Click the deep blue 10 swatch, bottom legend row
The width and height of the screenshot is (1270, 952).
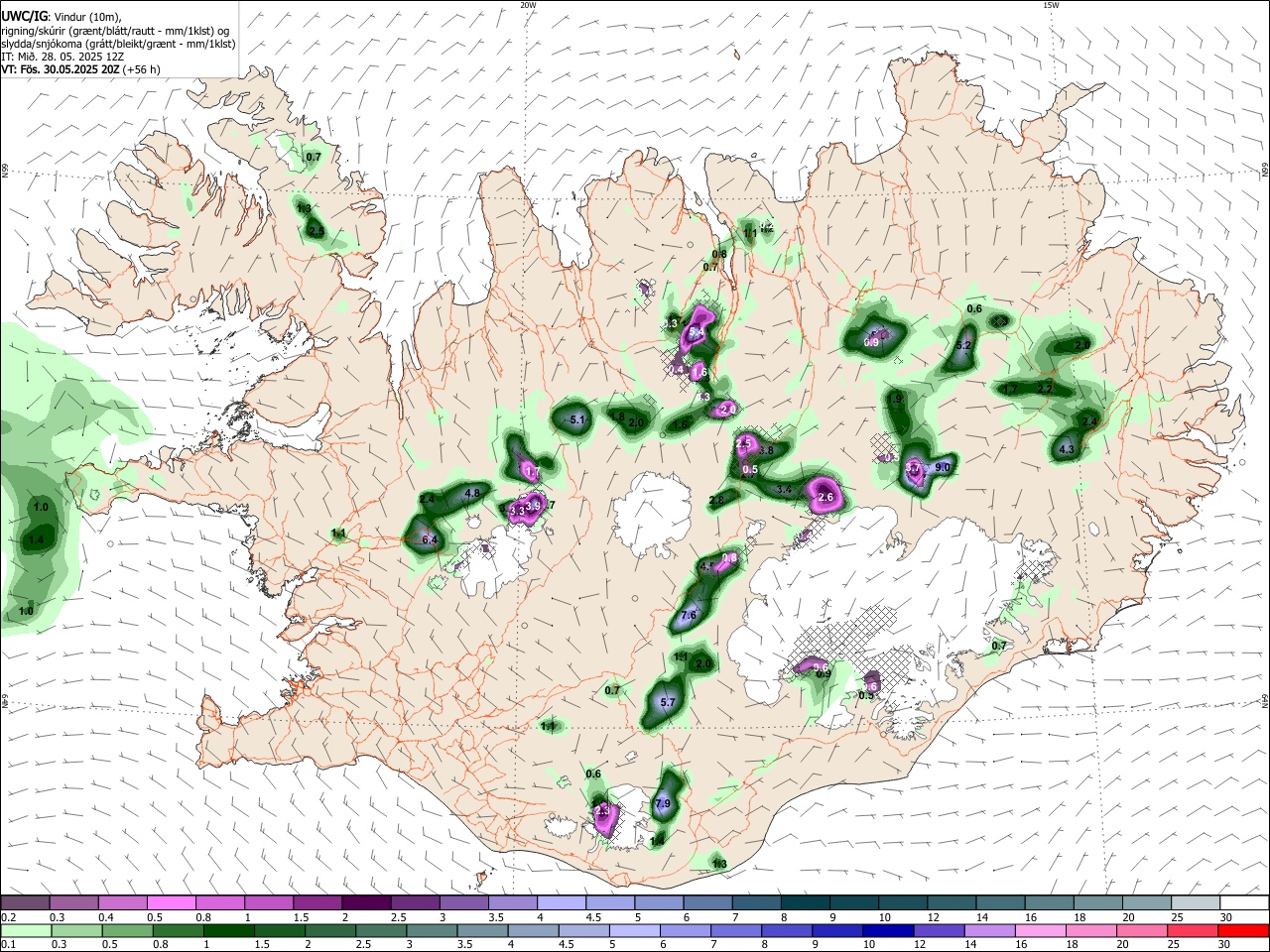[887, 930]
